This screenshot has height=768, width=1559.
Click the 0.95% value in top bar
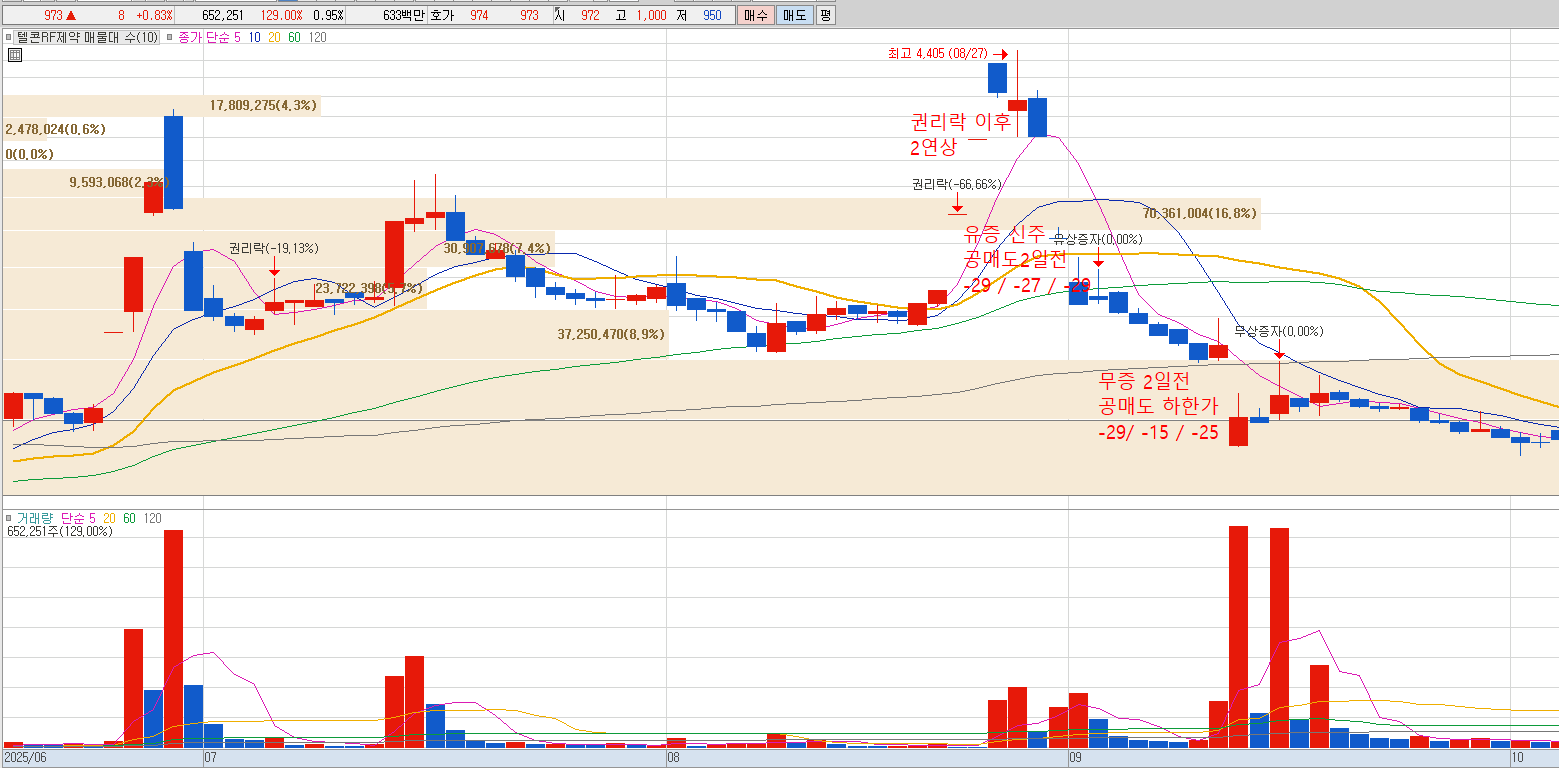coord(327,16)
